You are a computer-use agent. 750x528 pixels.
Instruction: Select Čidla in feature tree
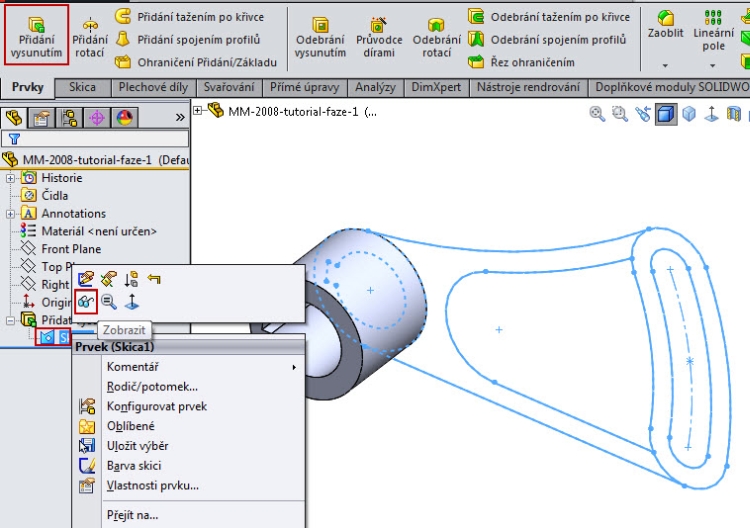[55, 196]
